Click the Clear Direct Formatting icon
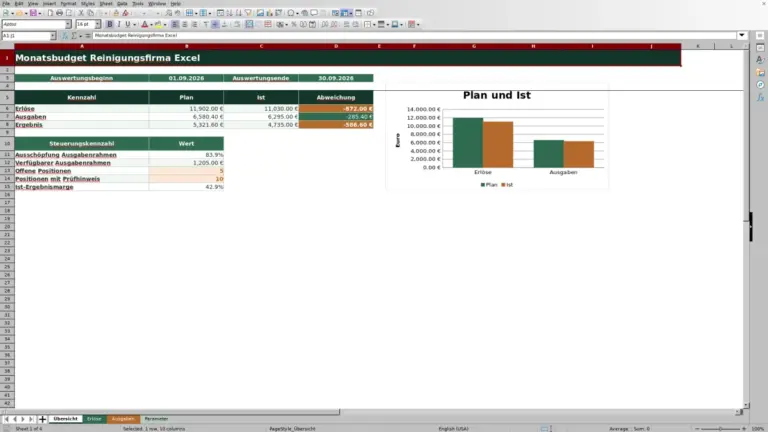This screenshot has height=432, width=768. [125, 13]
